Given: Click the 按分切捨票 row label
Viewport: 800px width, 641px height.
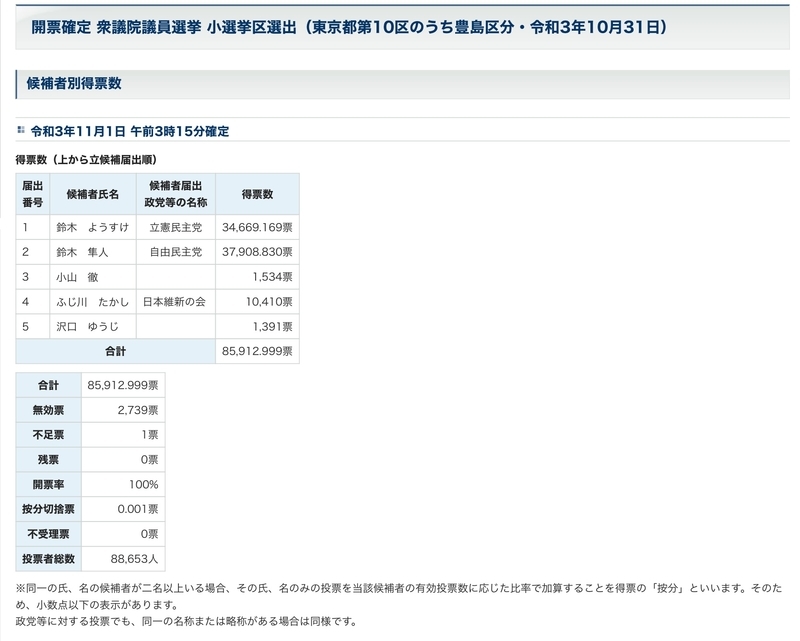Looking at the screenshot, I should [x=48, y=509].
